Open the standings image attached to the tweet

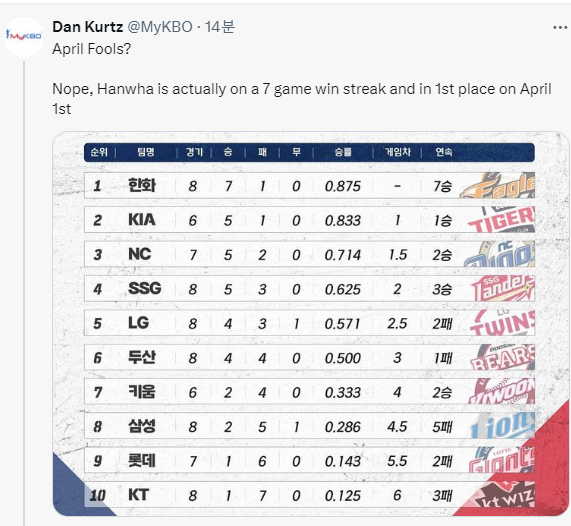[x=311, y=323]
